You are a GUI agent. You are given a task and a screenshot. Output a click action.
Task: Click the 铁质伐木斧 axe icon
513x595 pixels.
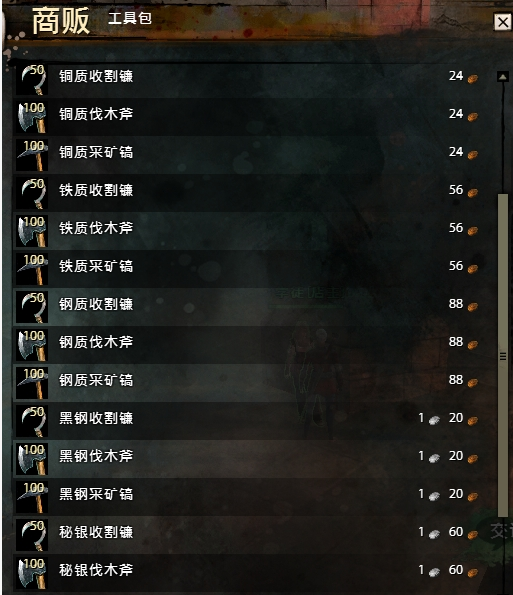[x=32, y=231]
